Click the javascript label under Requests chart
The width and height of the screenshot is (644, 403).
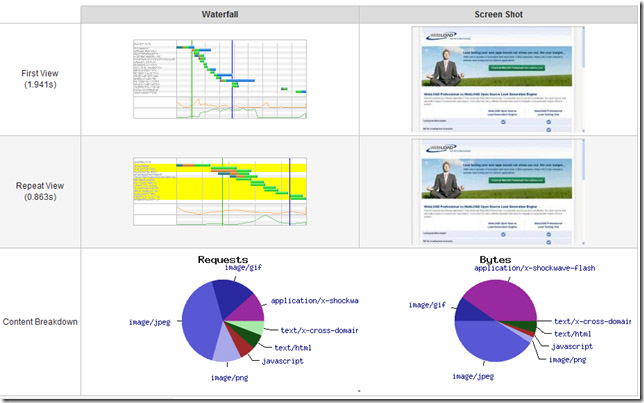point(283,360)
